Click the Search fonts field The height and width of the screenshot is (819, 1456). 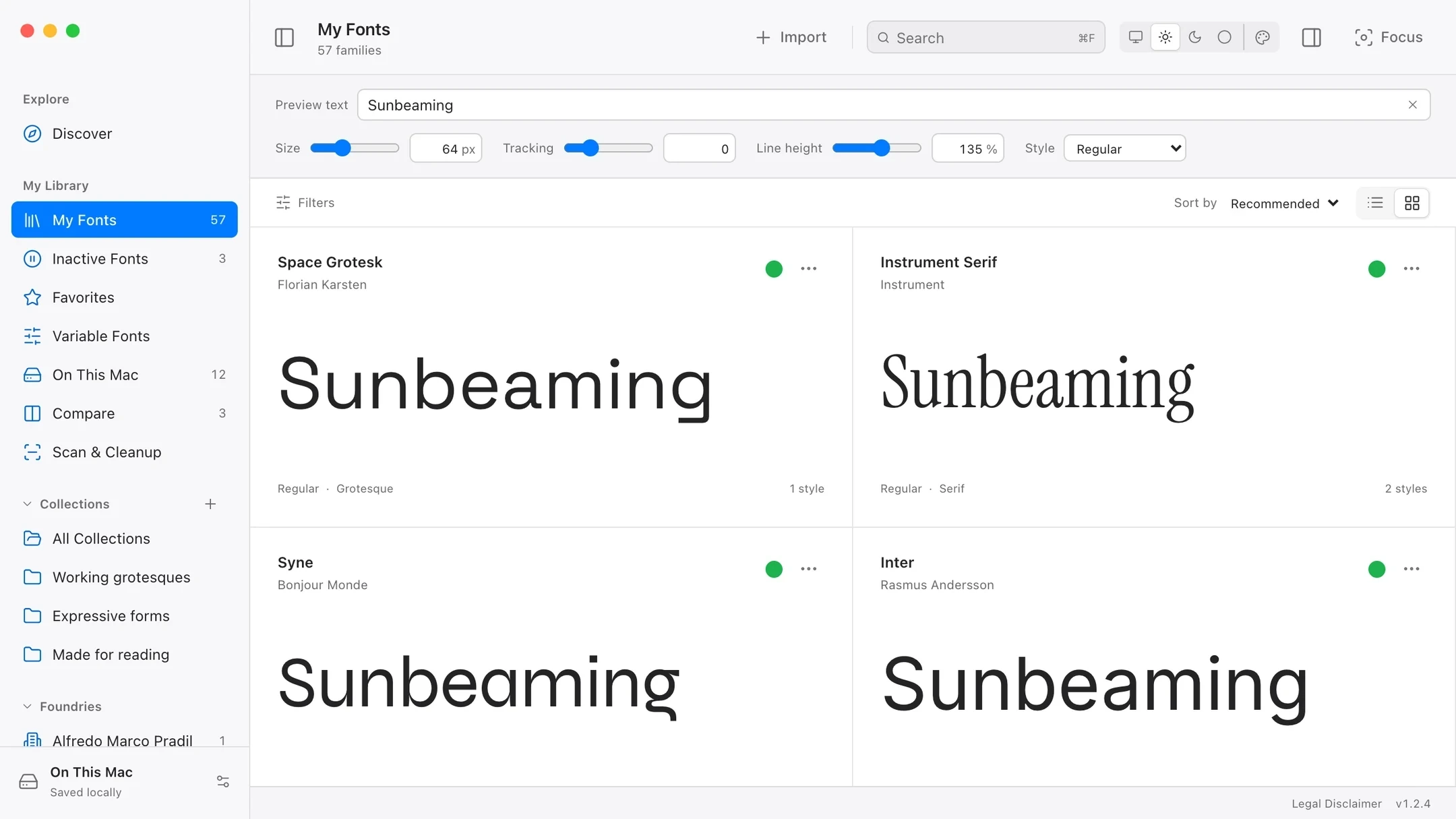click(985, 37)
